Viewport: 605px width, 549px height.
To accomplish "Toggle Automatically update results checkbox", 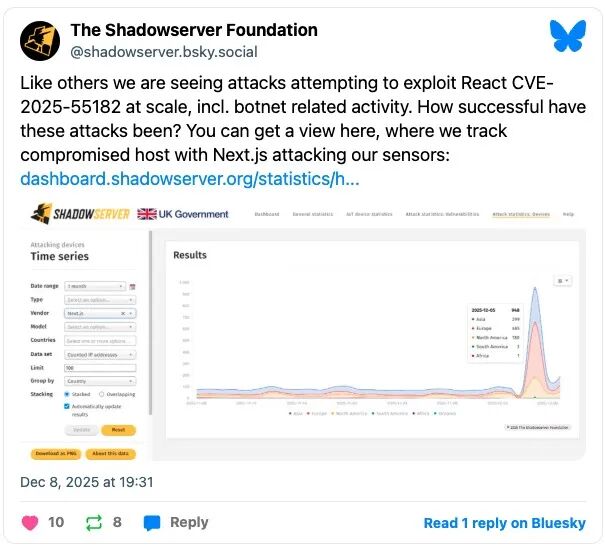I will tap(67, 406).
